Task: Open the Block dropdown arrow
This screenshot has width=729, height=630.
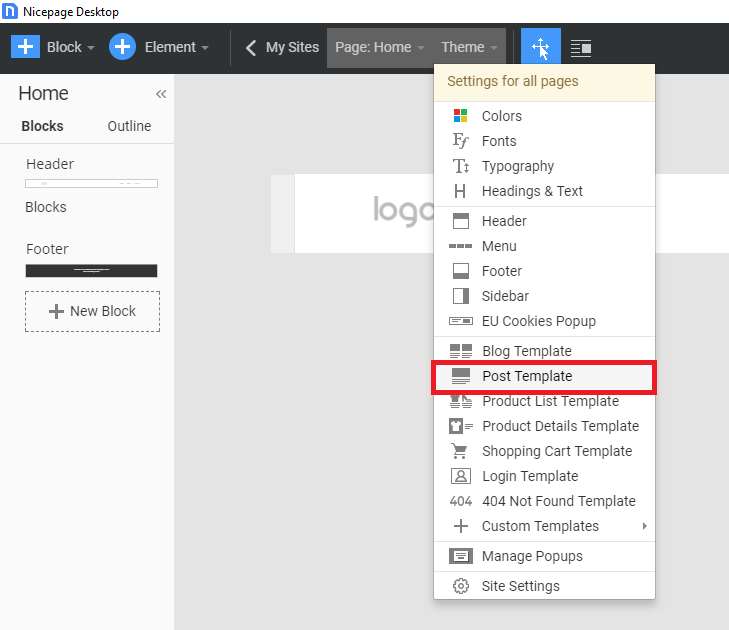Action: 91,47
